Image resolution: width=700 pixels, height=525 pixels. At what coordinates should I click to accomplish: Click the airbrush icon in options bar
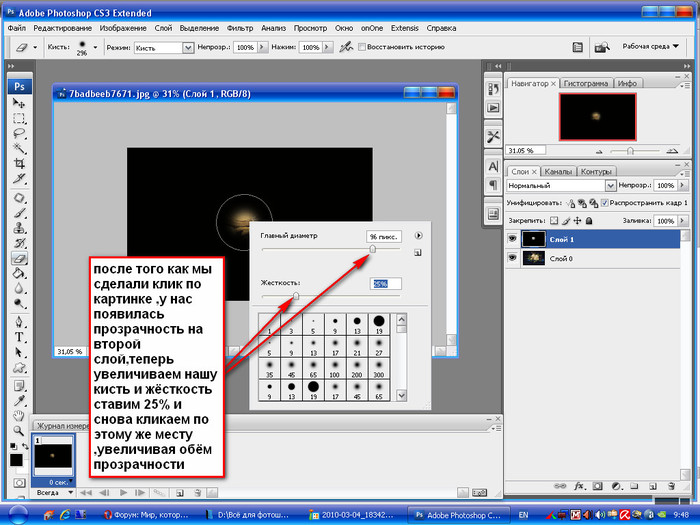346,47
